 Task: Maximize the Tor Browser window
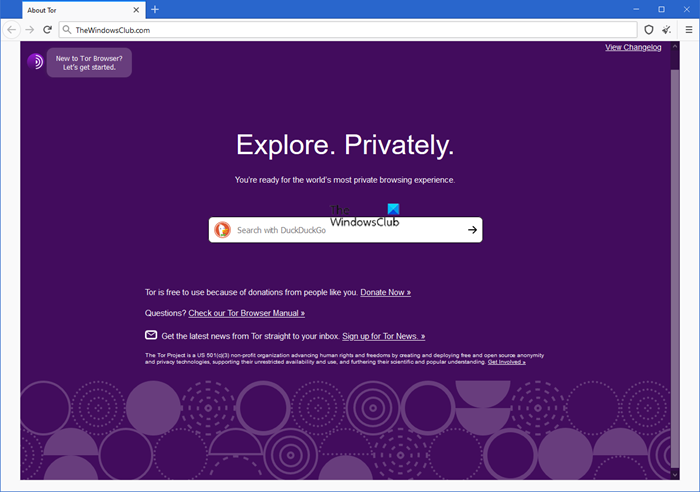662,9
